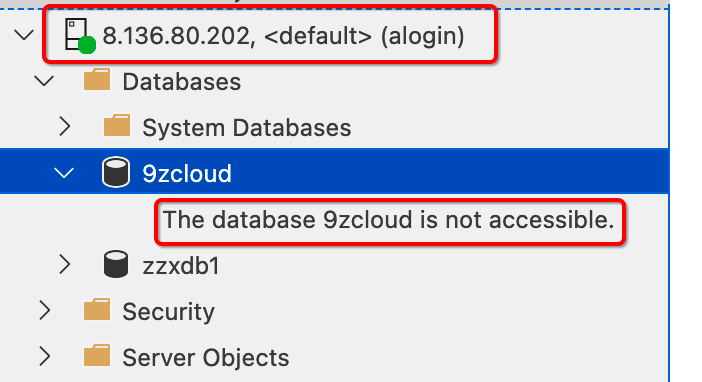Select the Databases tree label
702x382 pixels.
pos(182,82)
